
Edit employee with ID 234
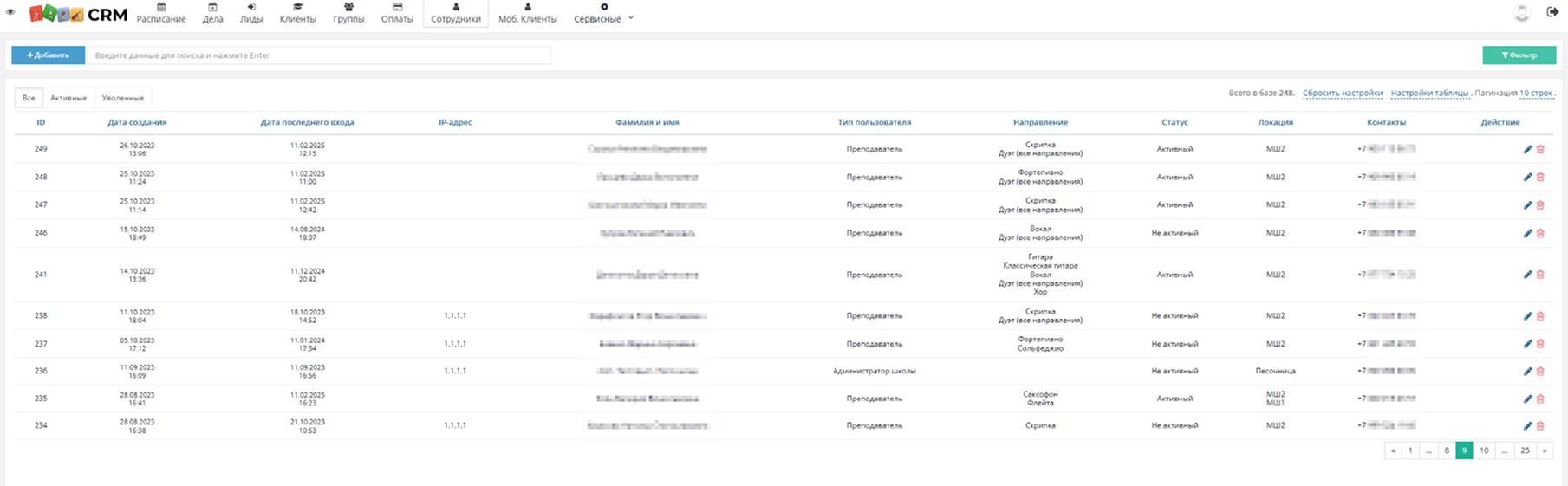1527,426
